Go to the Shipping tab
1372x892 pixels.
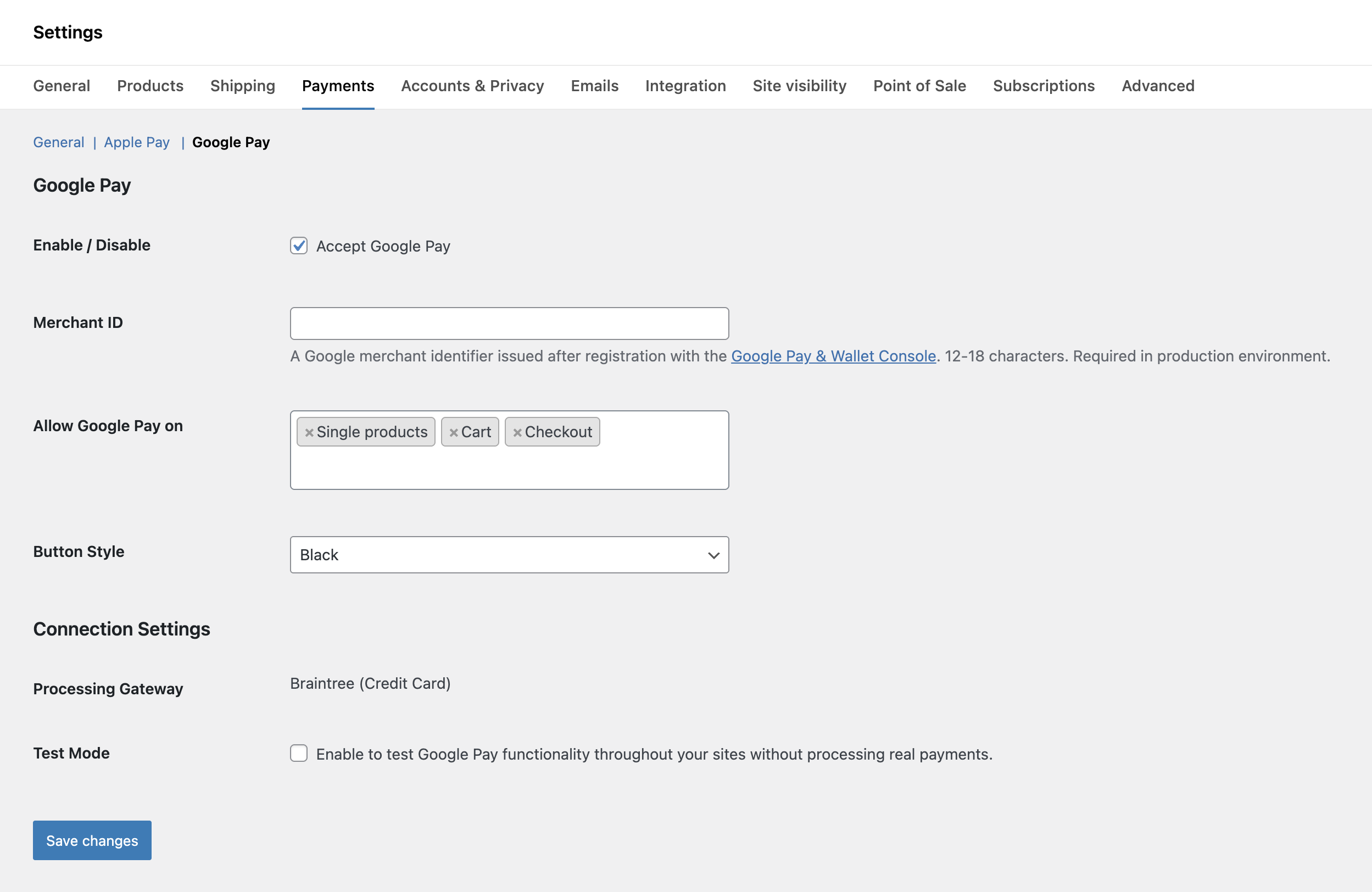point(243,86)
